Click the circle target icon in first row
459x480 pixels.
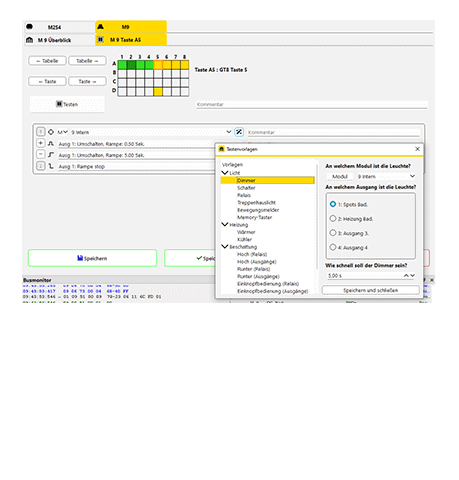click(x=51, y=132)
